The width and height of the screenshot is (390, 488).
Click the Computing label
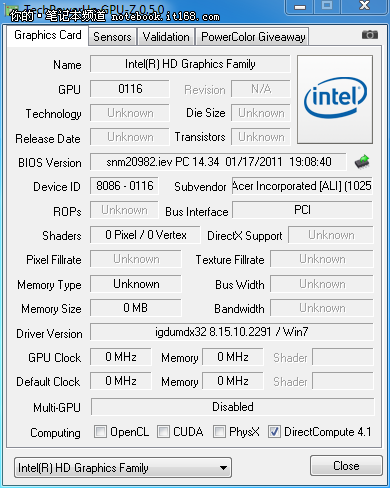coord(55,433)
